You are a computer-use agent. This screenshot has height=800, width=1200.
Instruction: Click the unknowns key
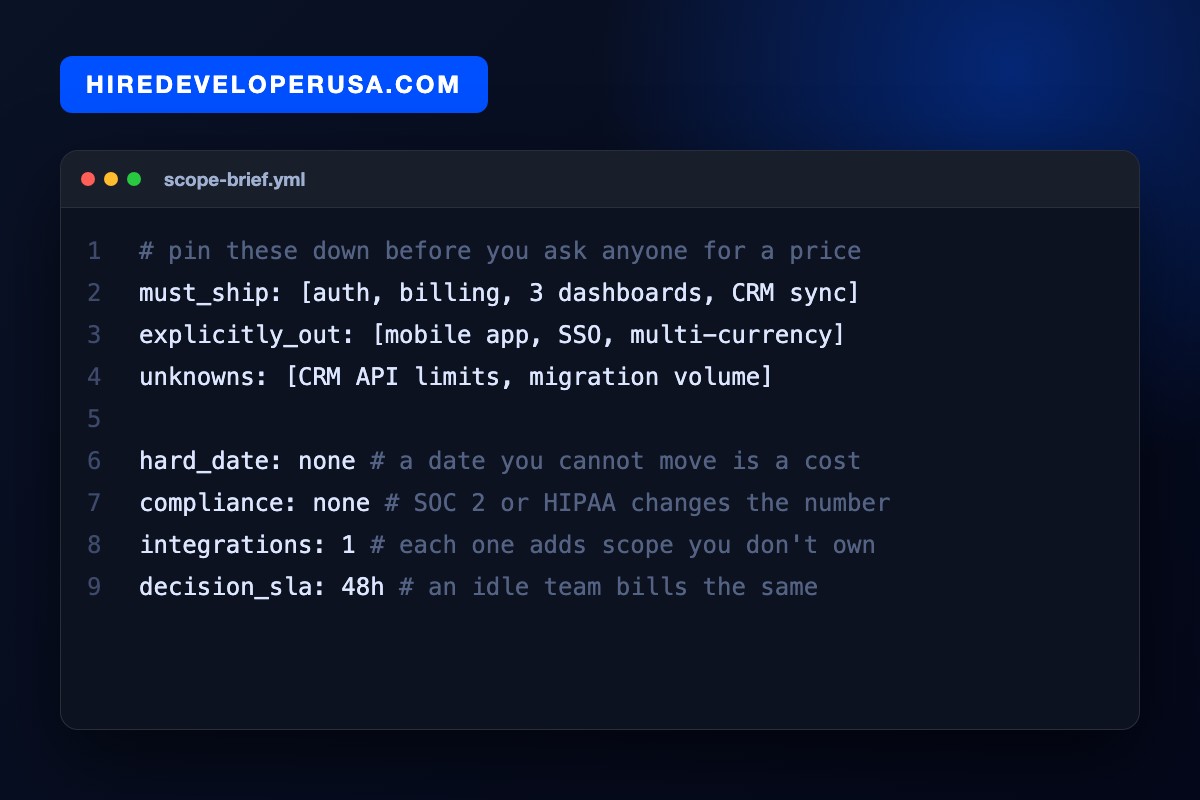coord(205,377)
